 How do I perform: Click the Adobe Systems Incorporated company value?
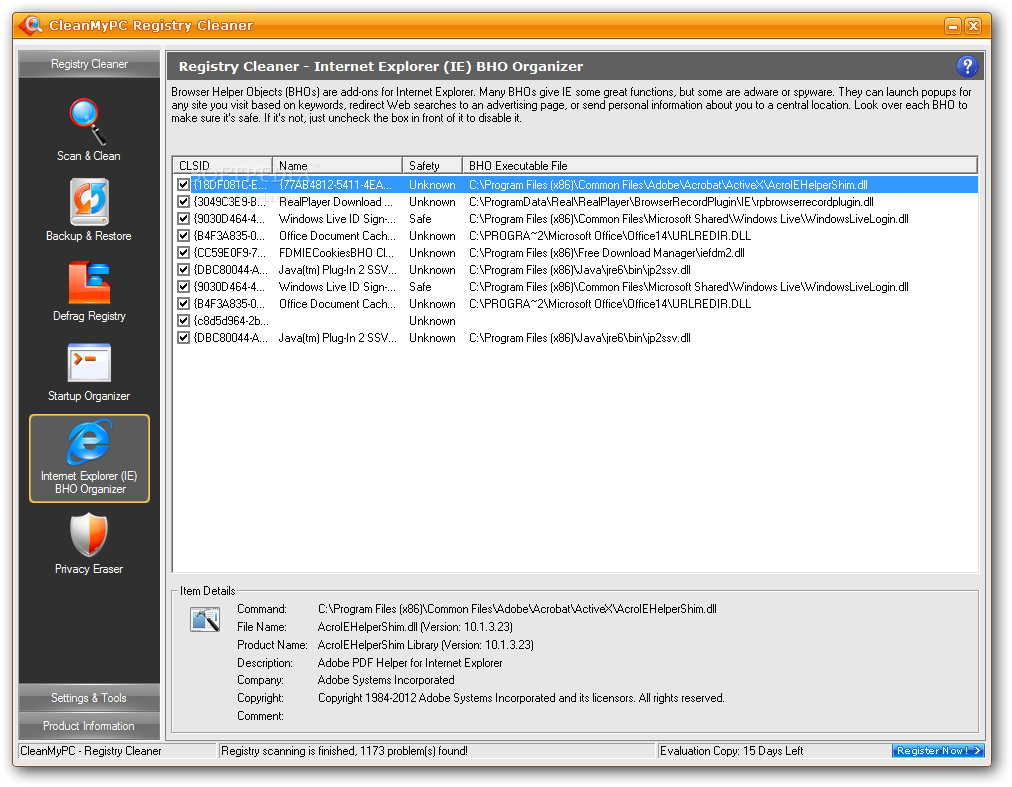[x=386, y=680]
